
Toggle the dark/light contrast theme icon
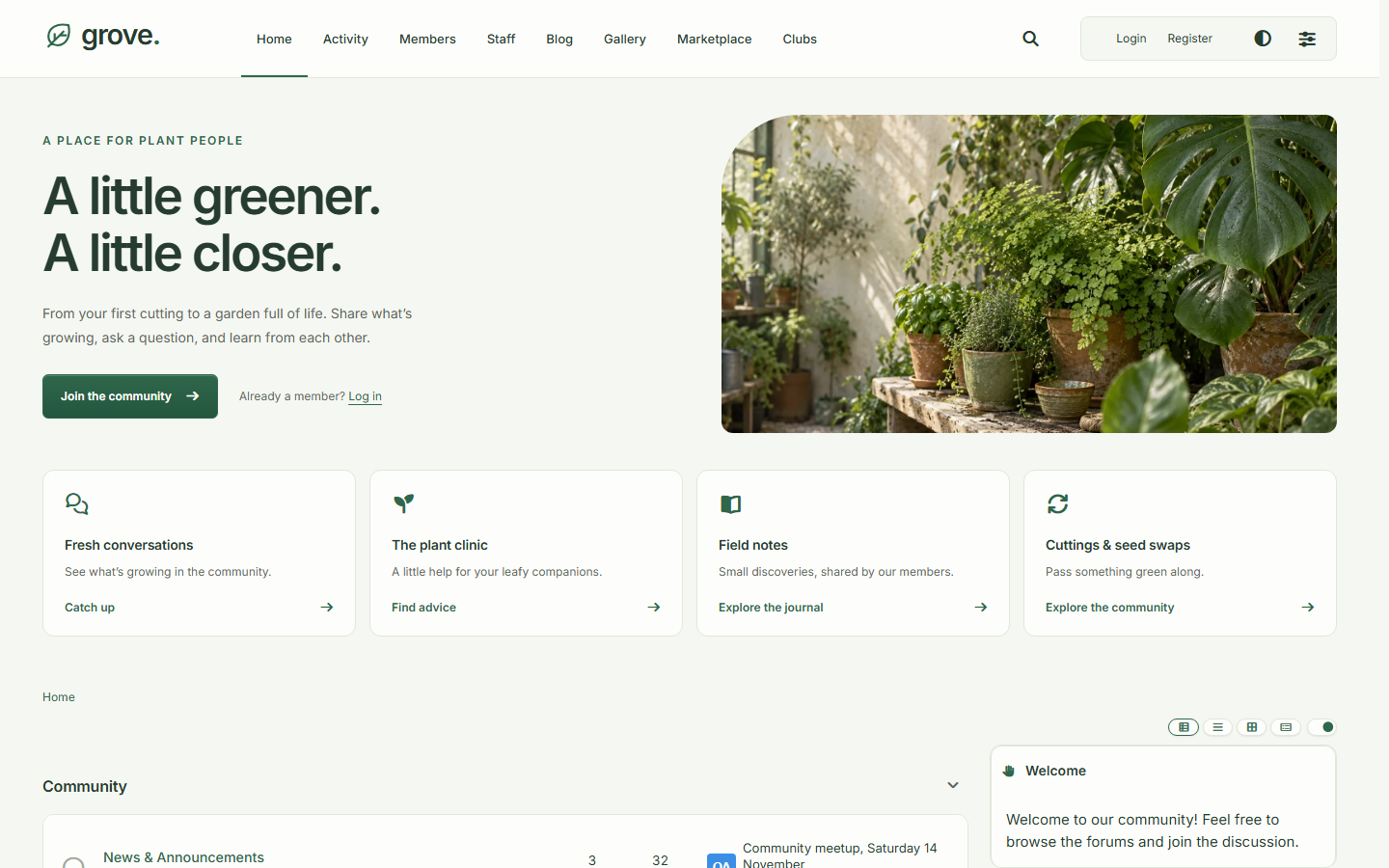point(1263,39)
